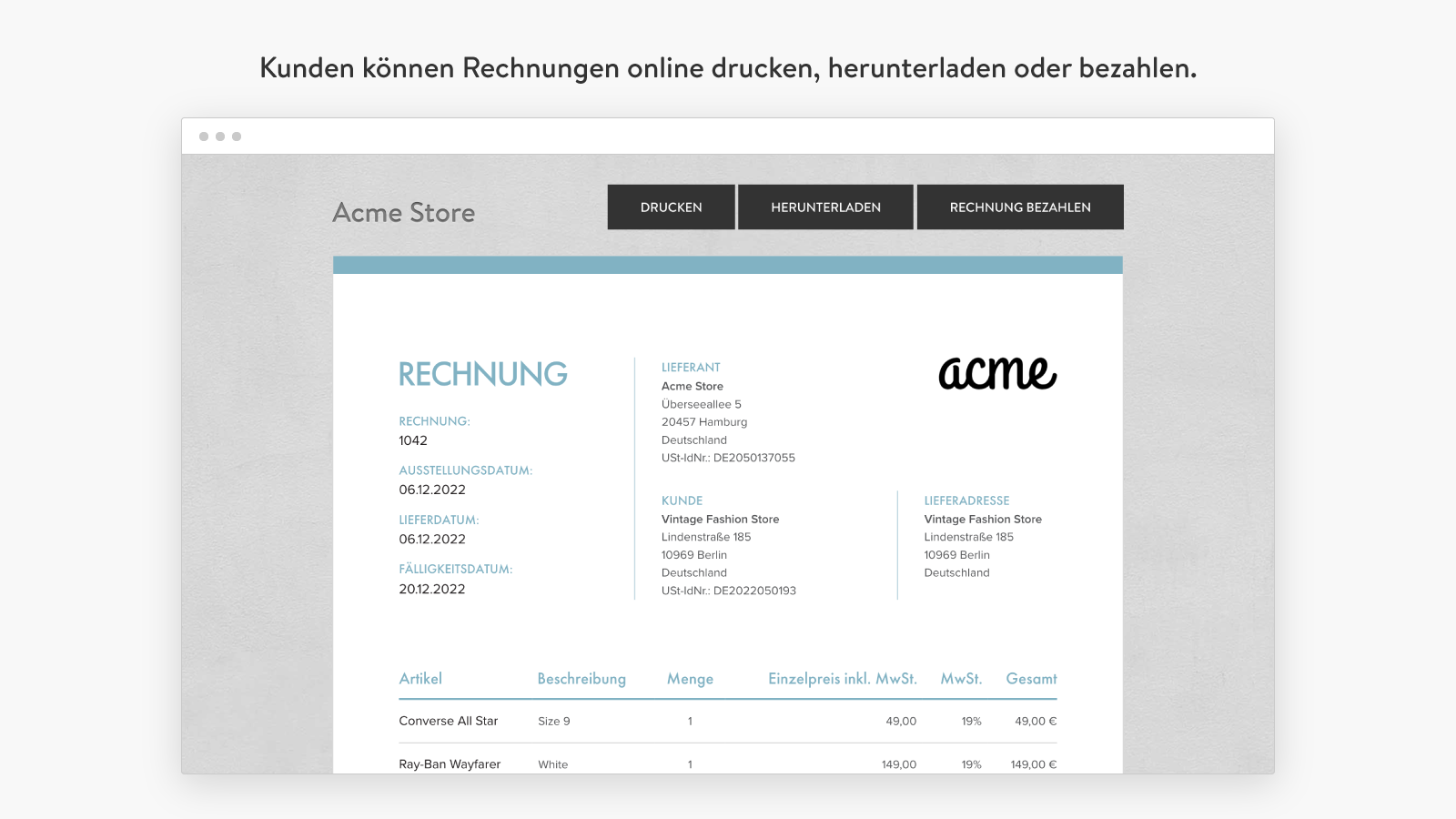1456x819 pixels.
Task: Select 20457 Hamburg address line
Action: click(704, 422)
